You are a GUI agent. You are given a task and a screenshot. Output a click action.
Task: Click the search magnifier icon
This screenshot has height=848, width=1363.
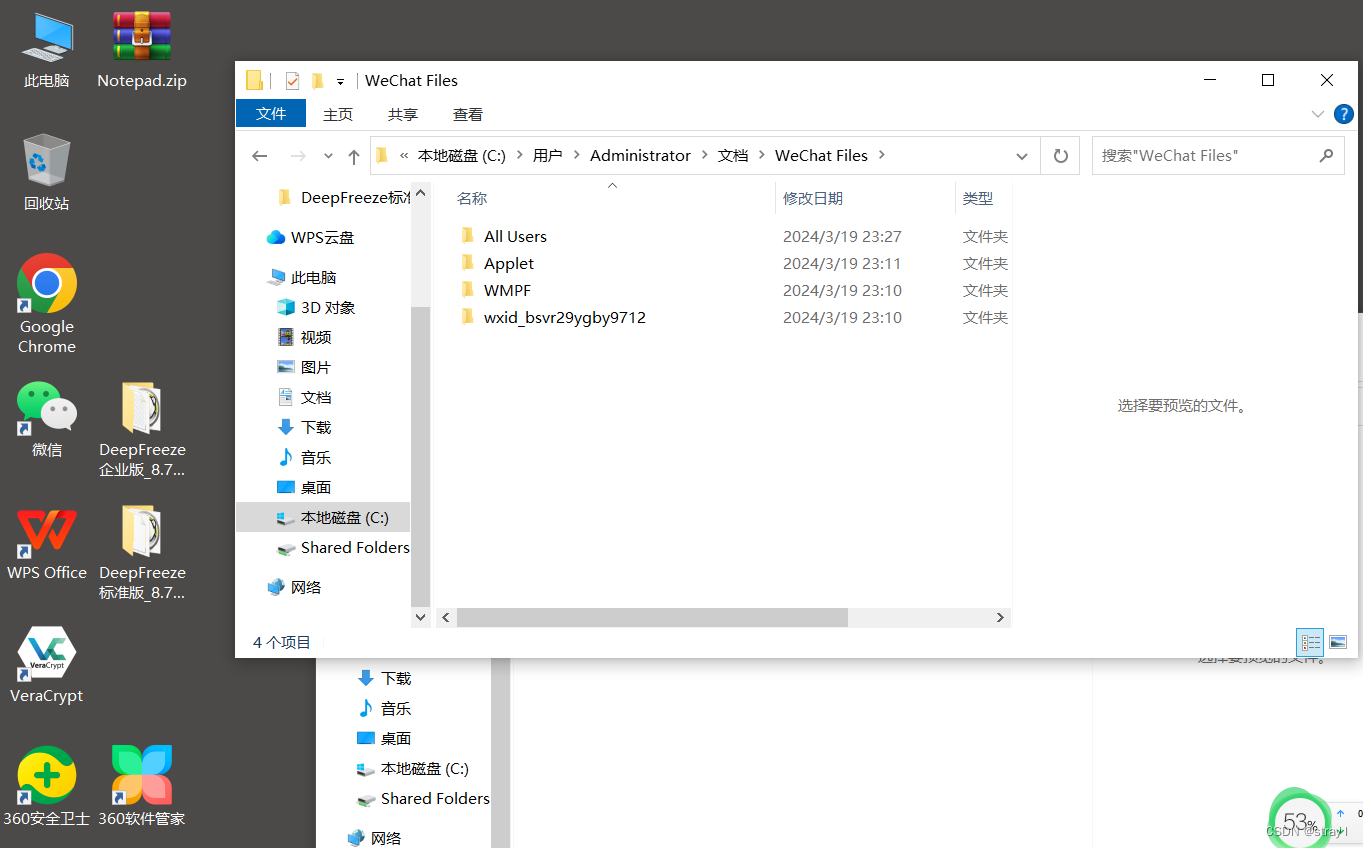click(x=1326, y=155)
